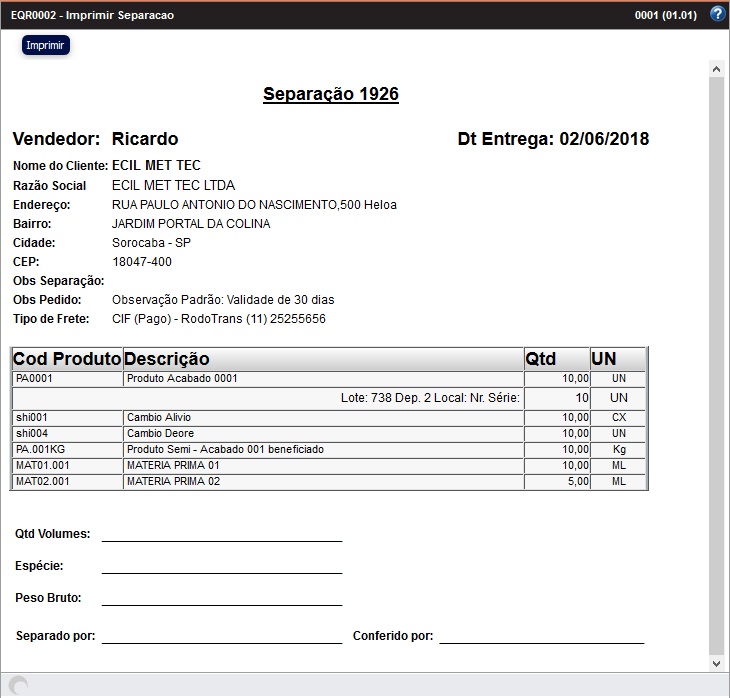Click 'ECIL MET TEC LTDA' razão social
Screen dimensions: 730x698
(173, 185)
